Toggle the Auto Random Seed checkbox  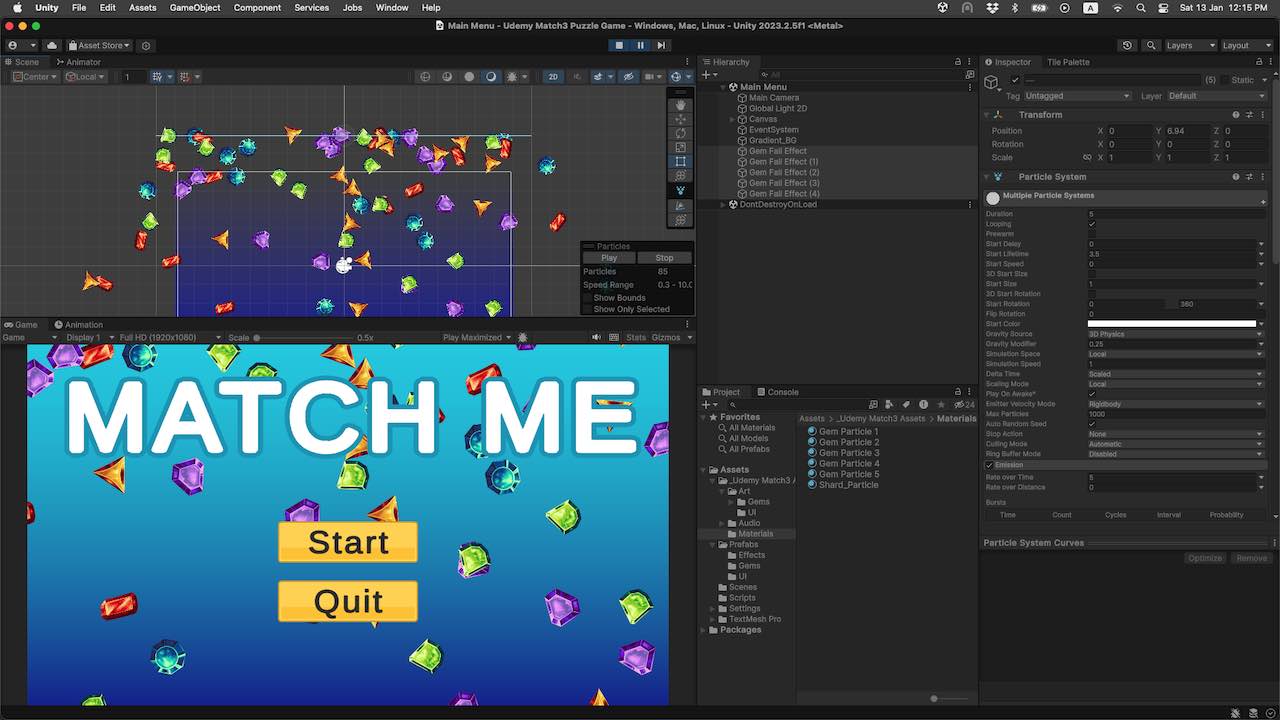pos(1092,424)
